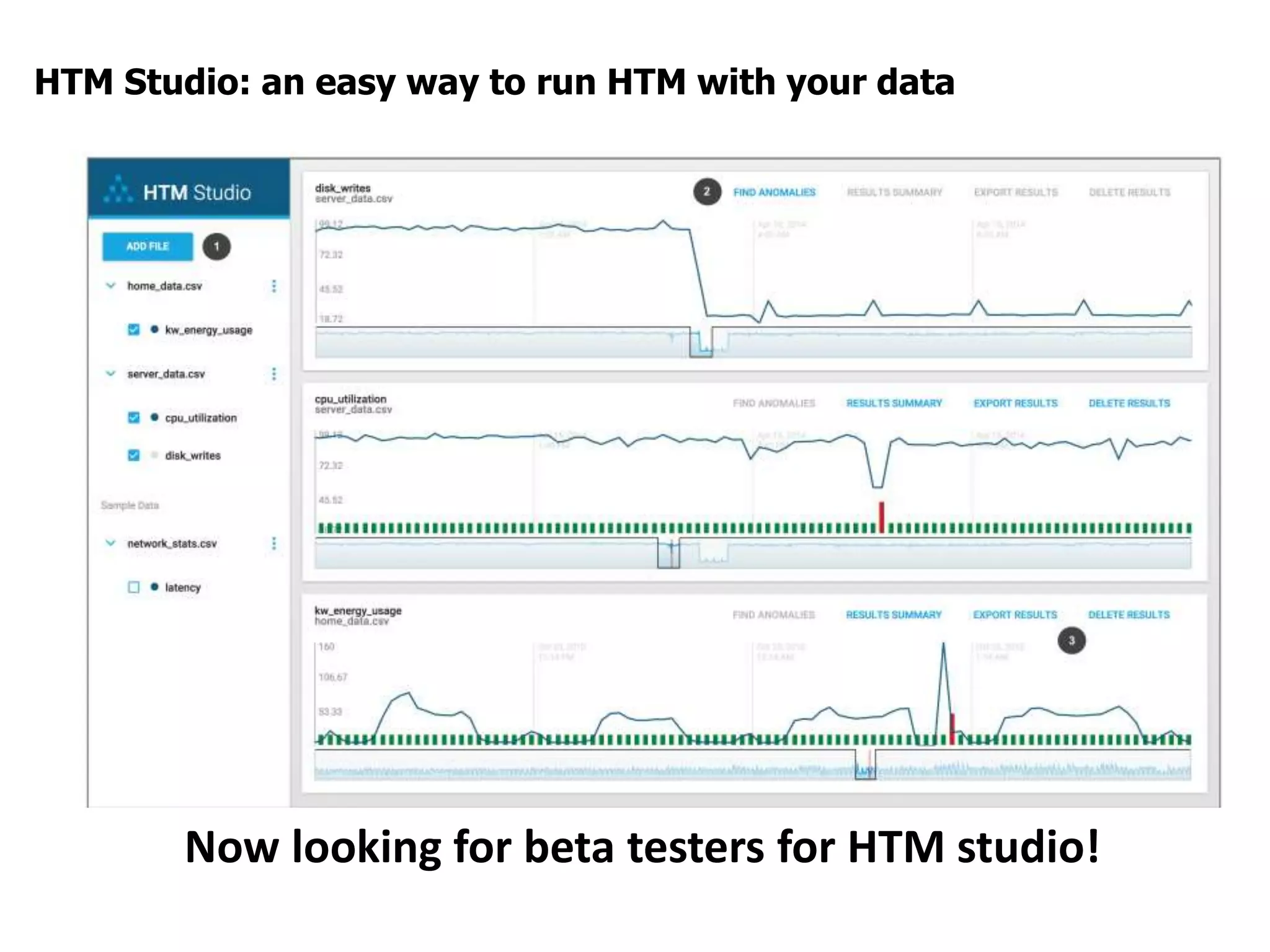1270x952 pixels.
Task: Click kw_energy_usage color dot
Action: 154,329
